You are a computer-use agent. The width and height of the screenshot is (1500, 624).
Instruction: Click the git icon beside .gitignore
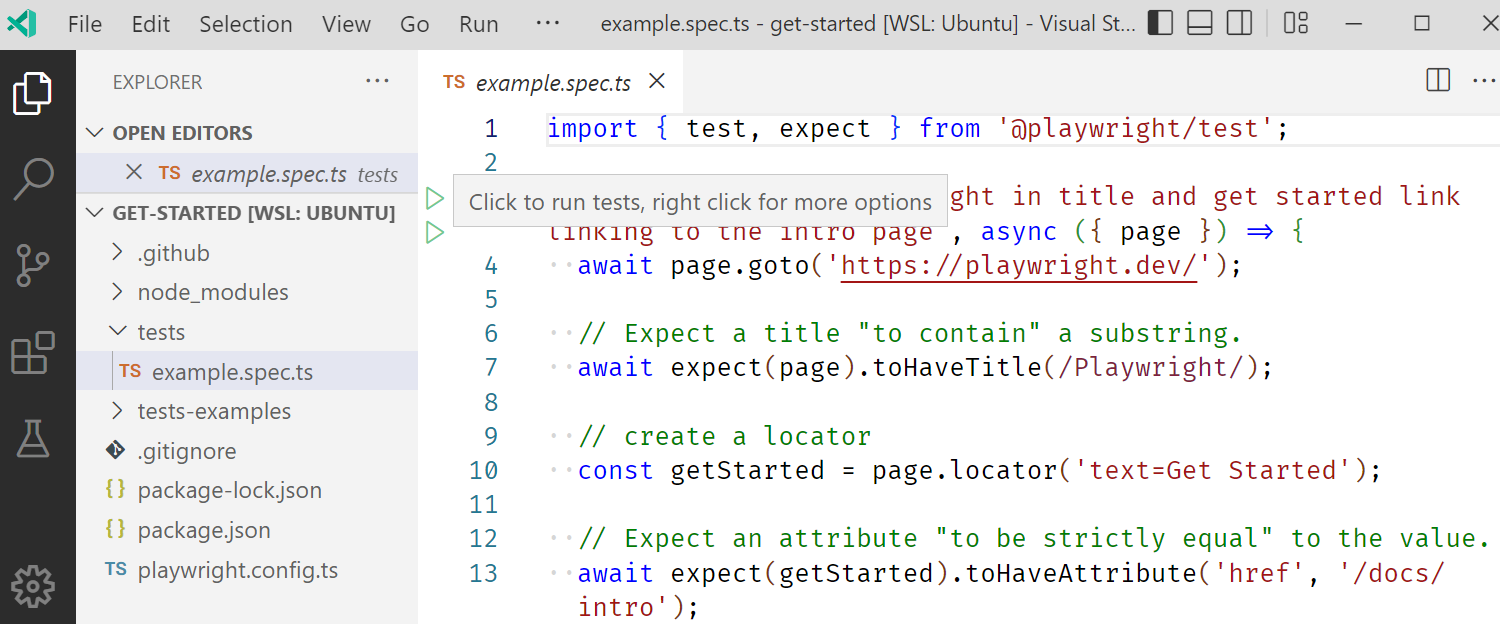point(116,450)
